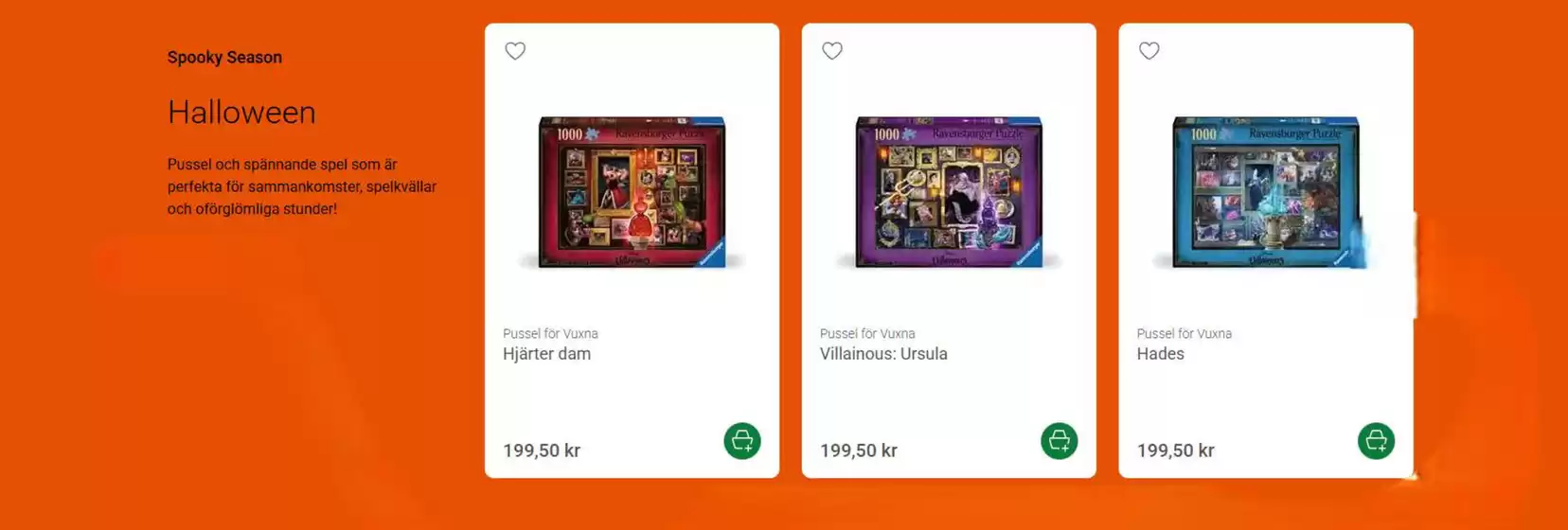Click the Halloween heading
Viewport: 1568px width, 530px height.
(x=241, y=113)
